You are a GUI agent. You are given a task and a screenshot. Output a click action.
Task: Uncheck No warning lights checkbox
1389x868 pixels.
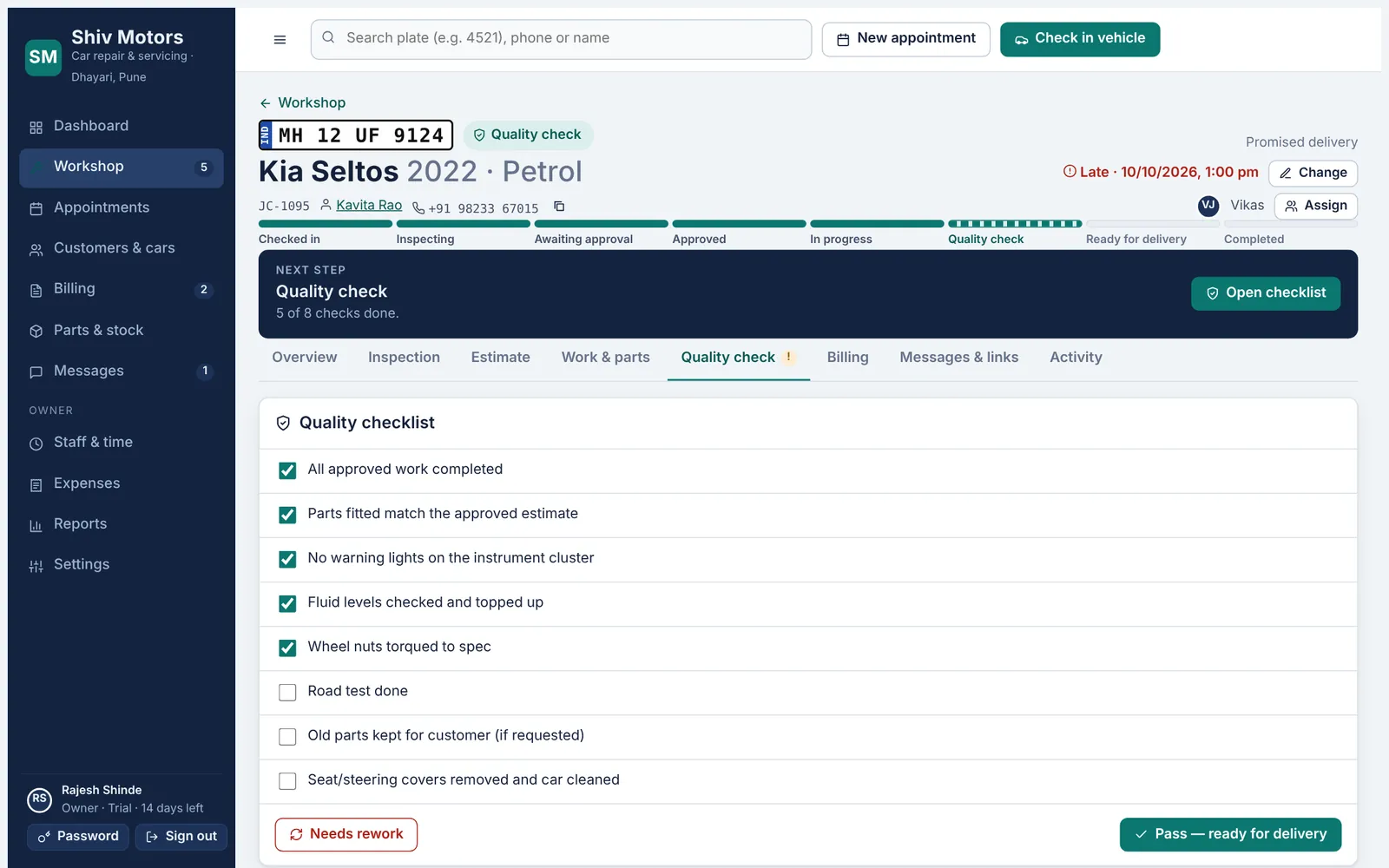coord(287,559)
